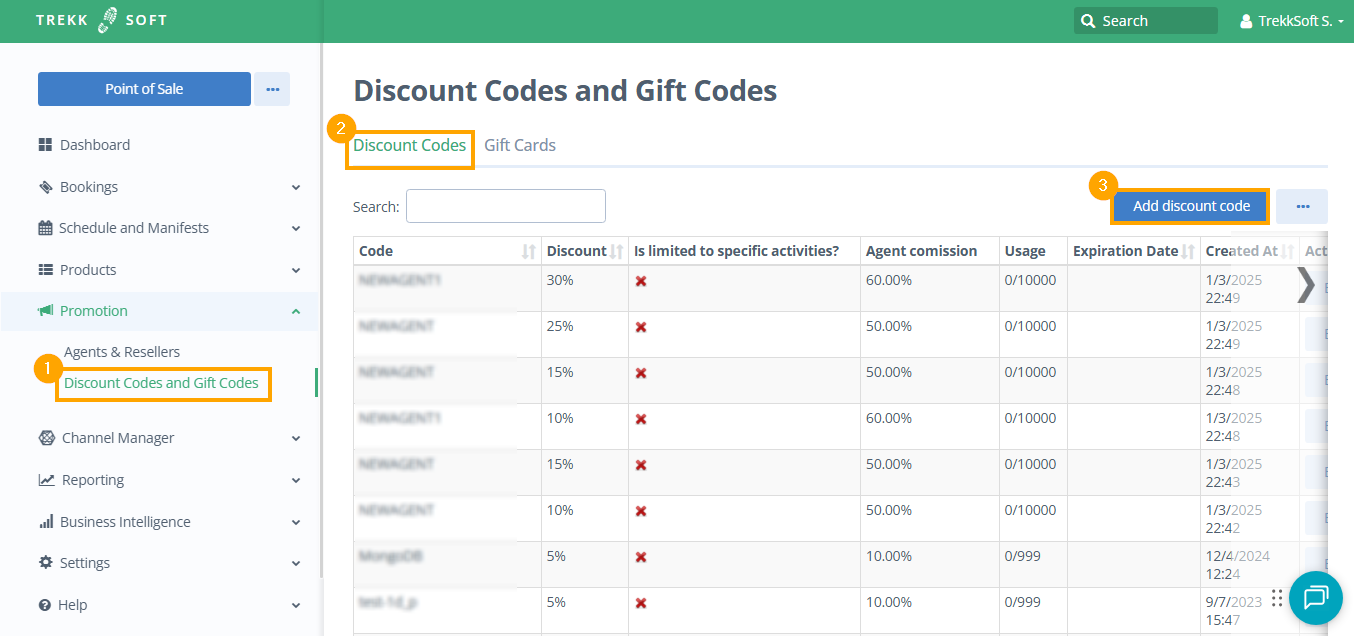Sort table by Discount column
This screenshot has height=636, width=1354.
click(617, 252)
